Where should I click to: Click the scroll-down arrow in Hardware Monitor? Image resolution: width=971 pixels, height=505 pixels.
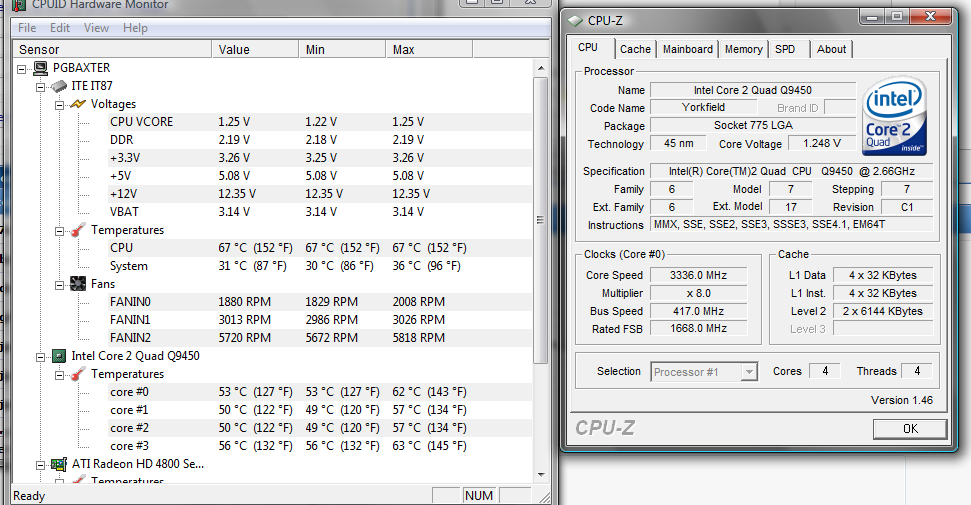[x=541, y=475]
